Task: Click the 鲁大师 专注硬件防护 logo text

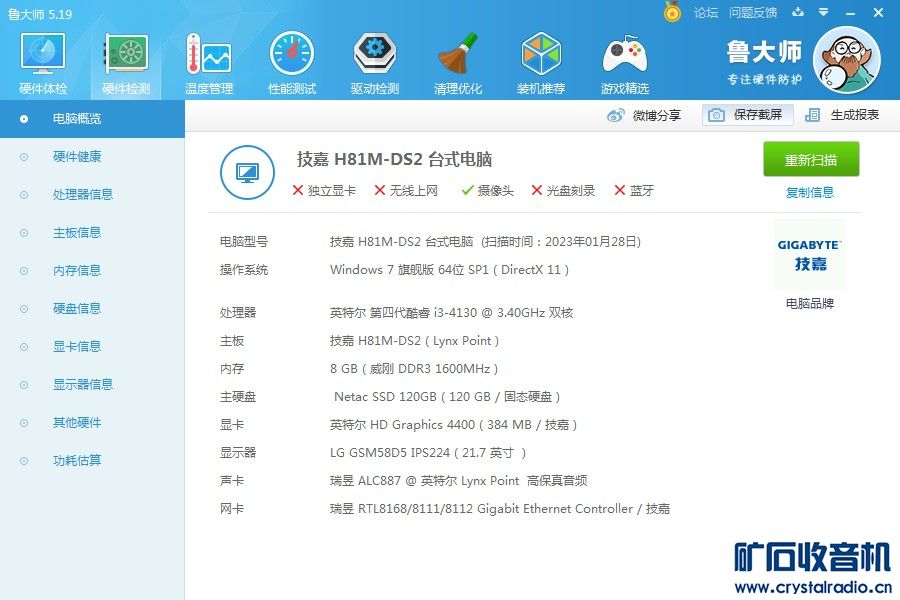Action: click(764, 62)
